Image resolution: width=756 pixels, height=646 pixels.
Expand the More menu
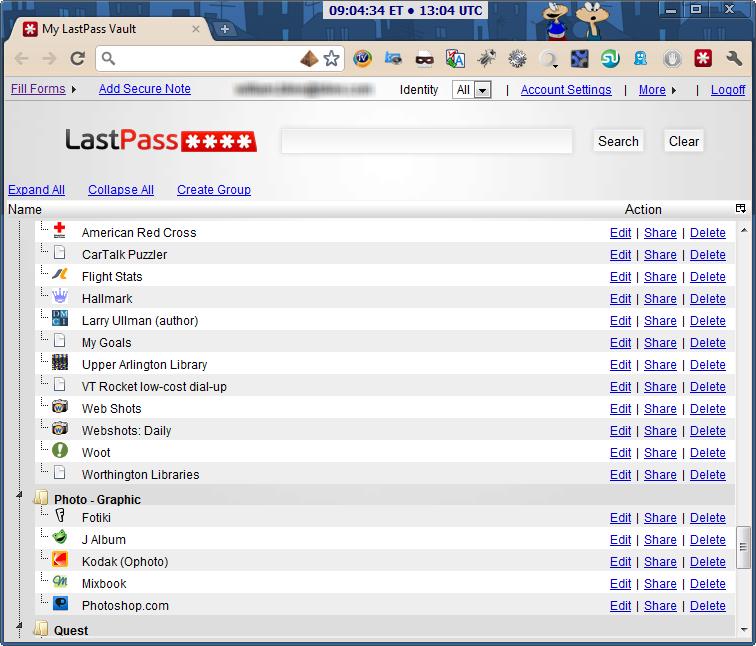(657, 90)
